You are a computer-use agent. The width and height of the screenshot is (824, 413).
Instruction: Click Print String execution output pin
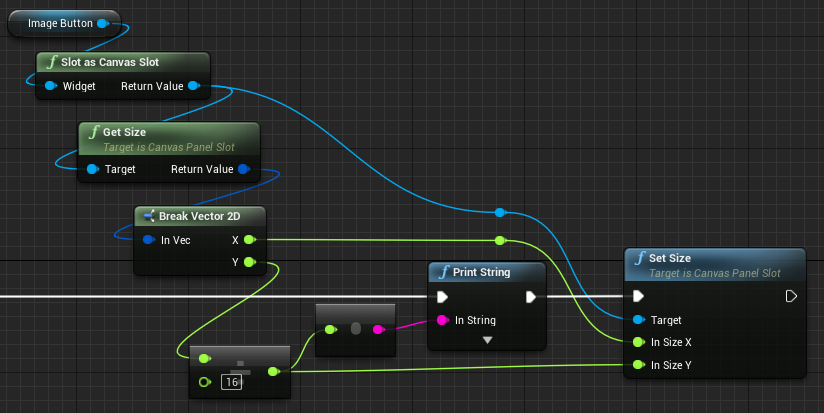click(x=531, y=297)
